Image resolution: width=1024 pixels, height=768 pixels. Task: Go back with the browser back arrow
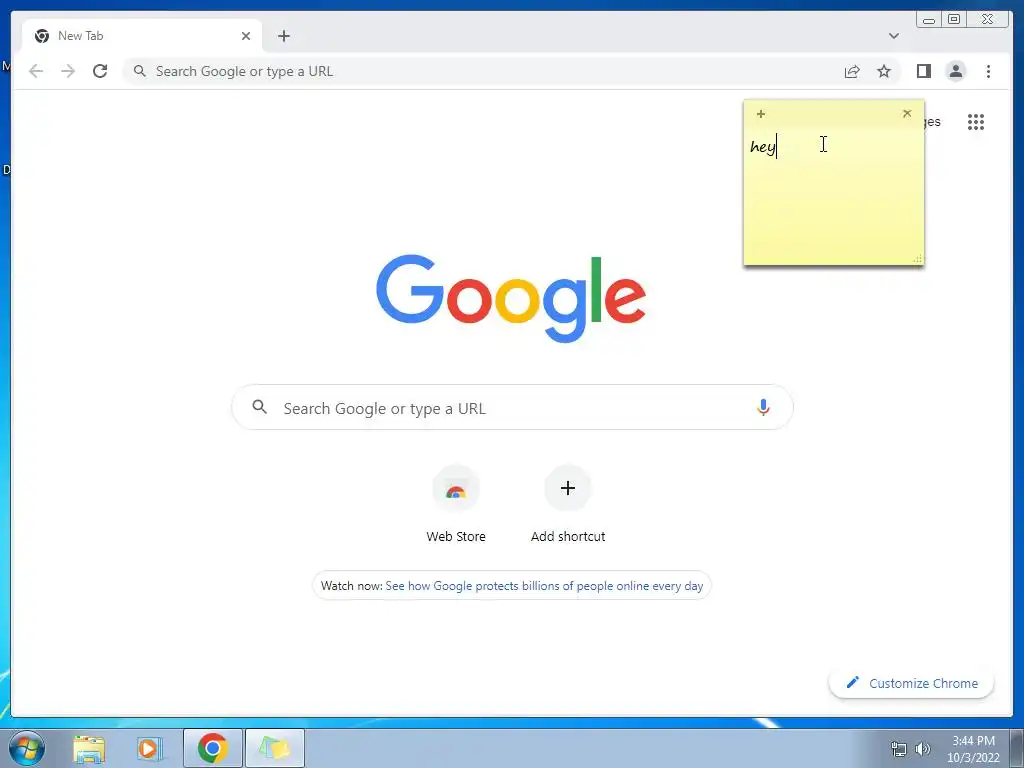[x=36, y=71]
